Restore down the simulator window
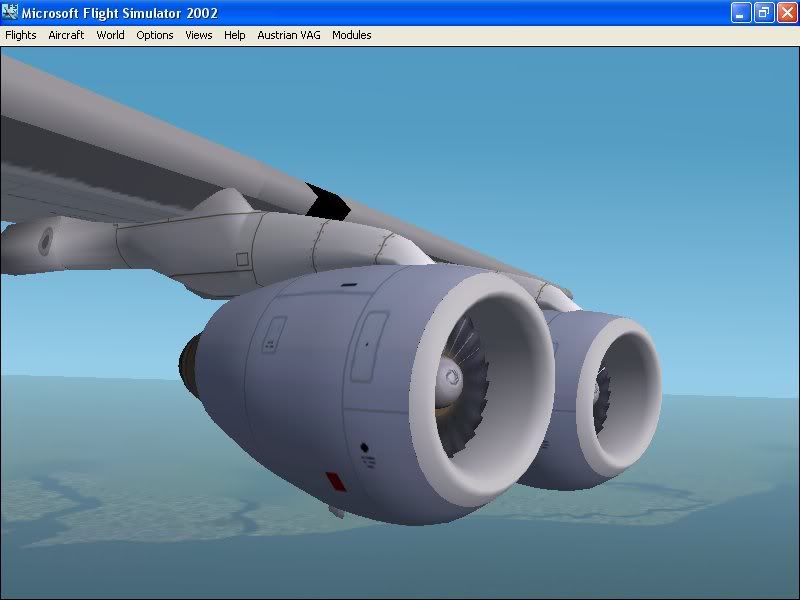This screenshot has height=600, width=800. (763, 12)
